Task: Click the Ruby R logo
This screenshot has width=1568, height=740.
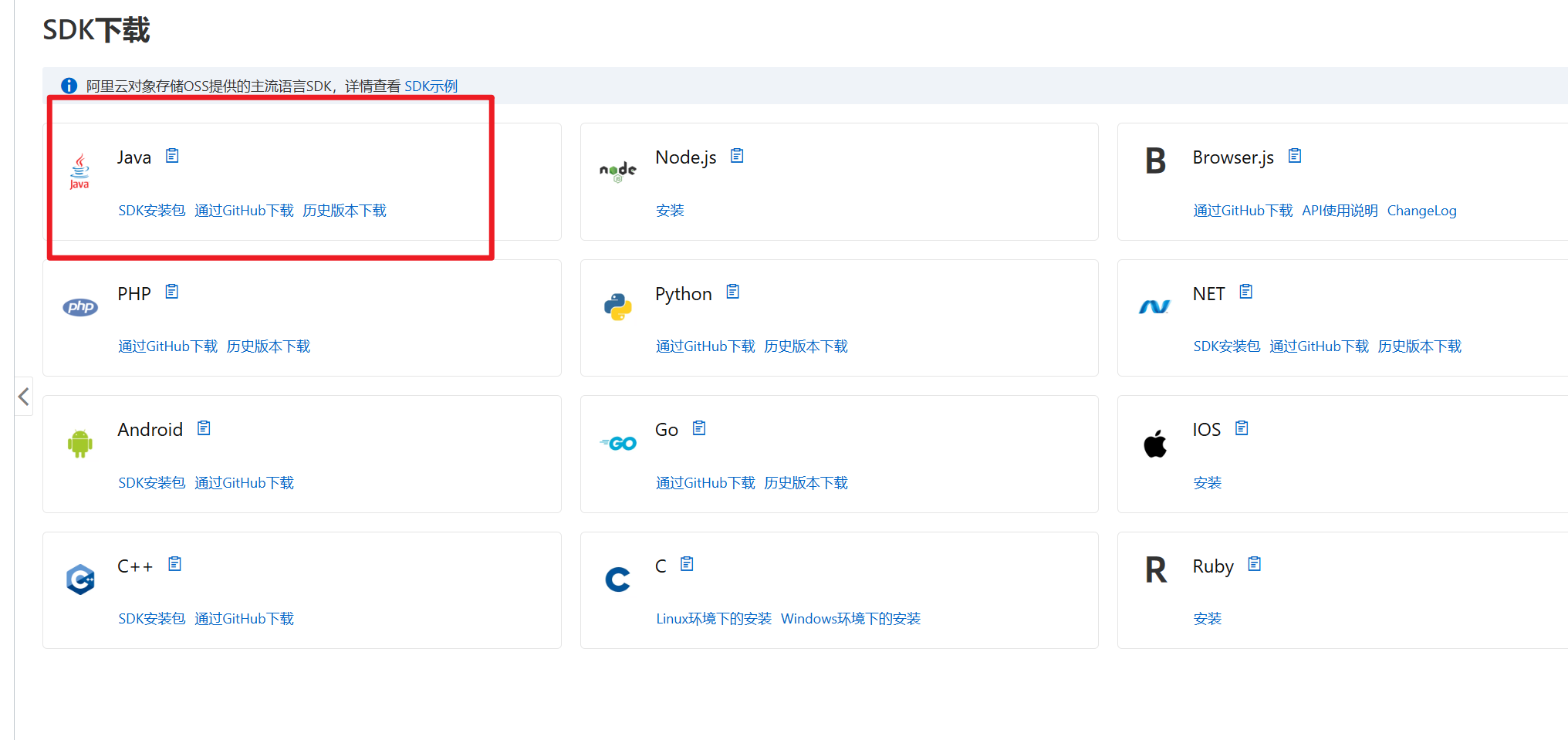Action: (1156, 570)
